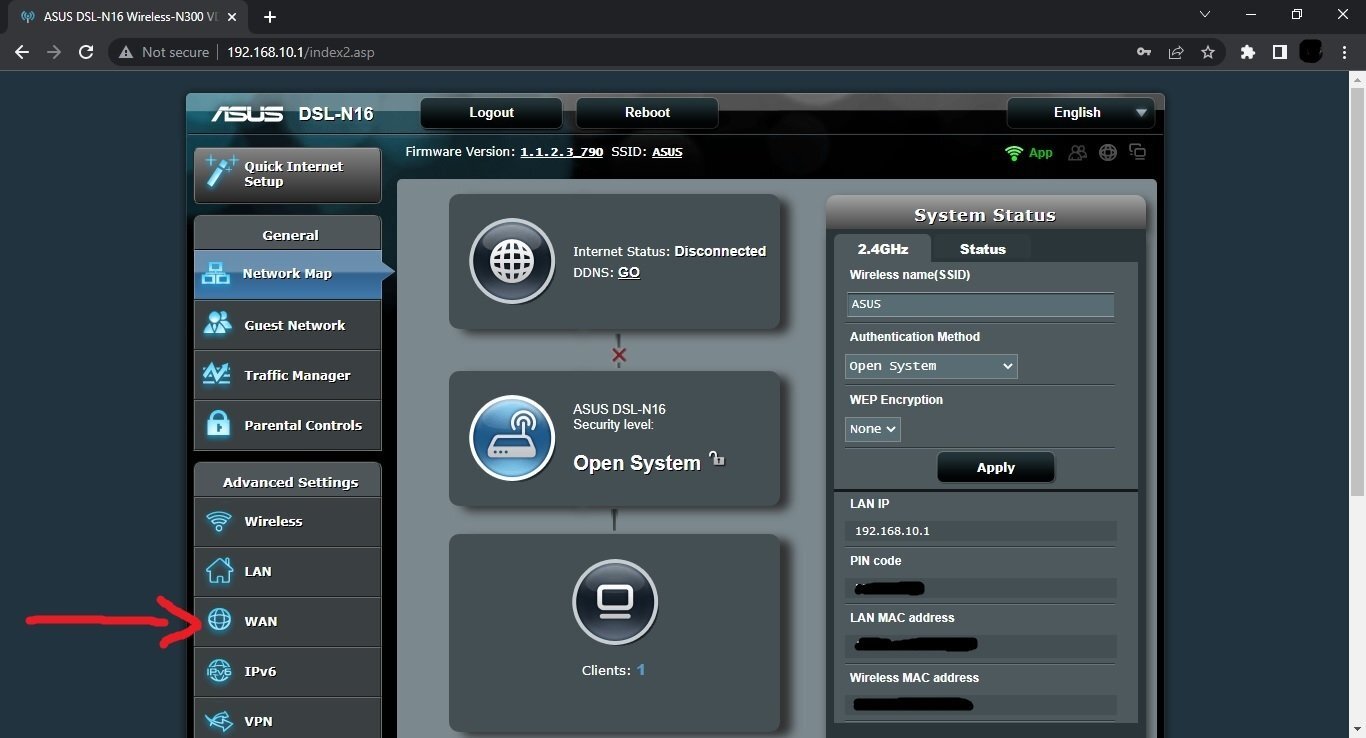Open Guest Network page
This screenshot has height=738, width=1366.
(x=287, y=325)
